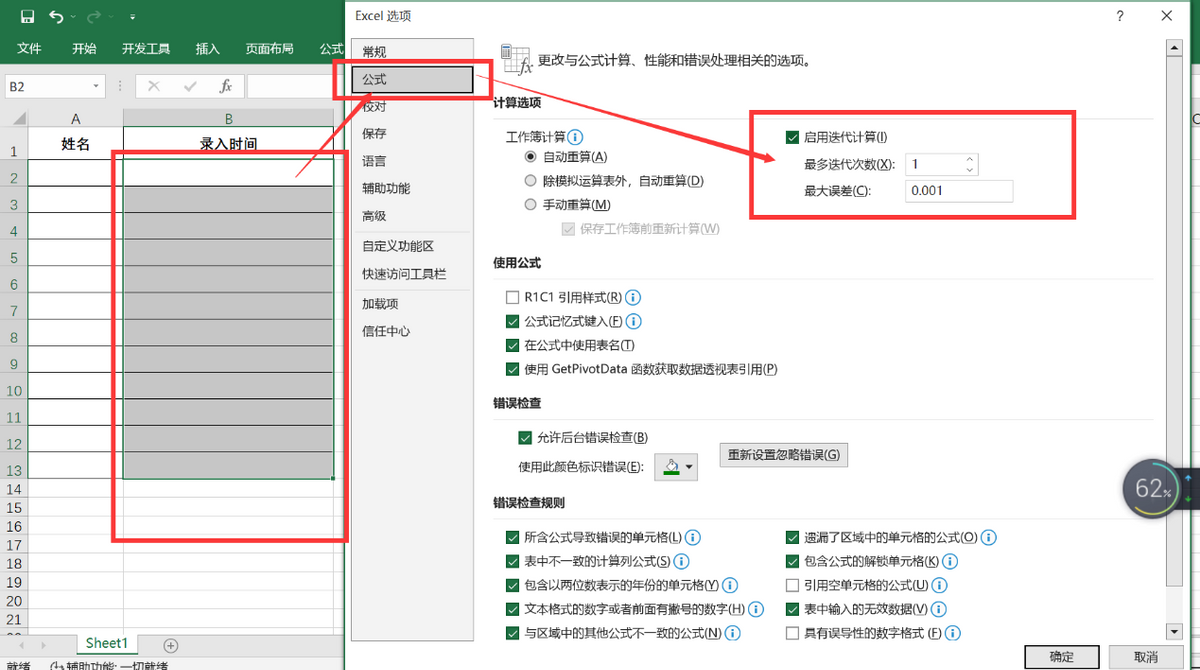1200x670 pixels.
Task: Open the 插入 ribbon tab
Action: [208, 48]
